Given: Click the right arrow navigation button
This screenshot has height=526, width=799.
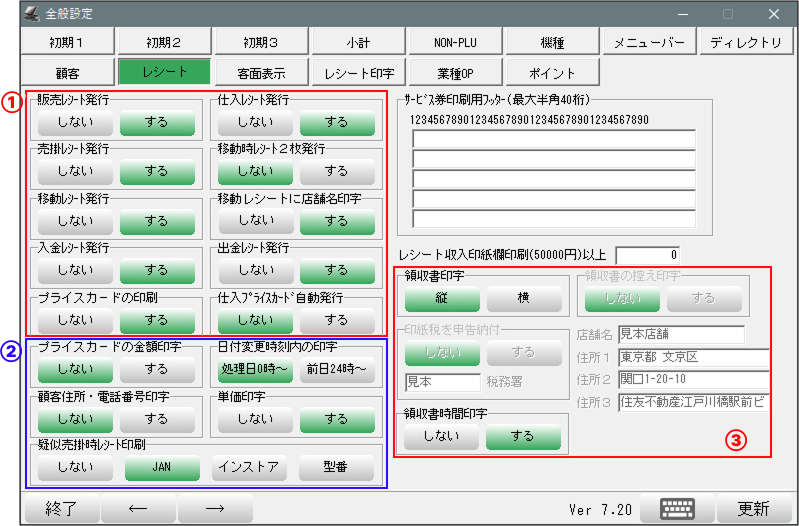Looking at the screenshot, I should [214, 508].
